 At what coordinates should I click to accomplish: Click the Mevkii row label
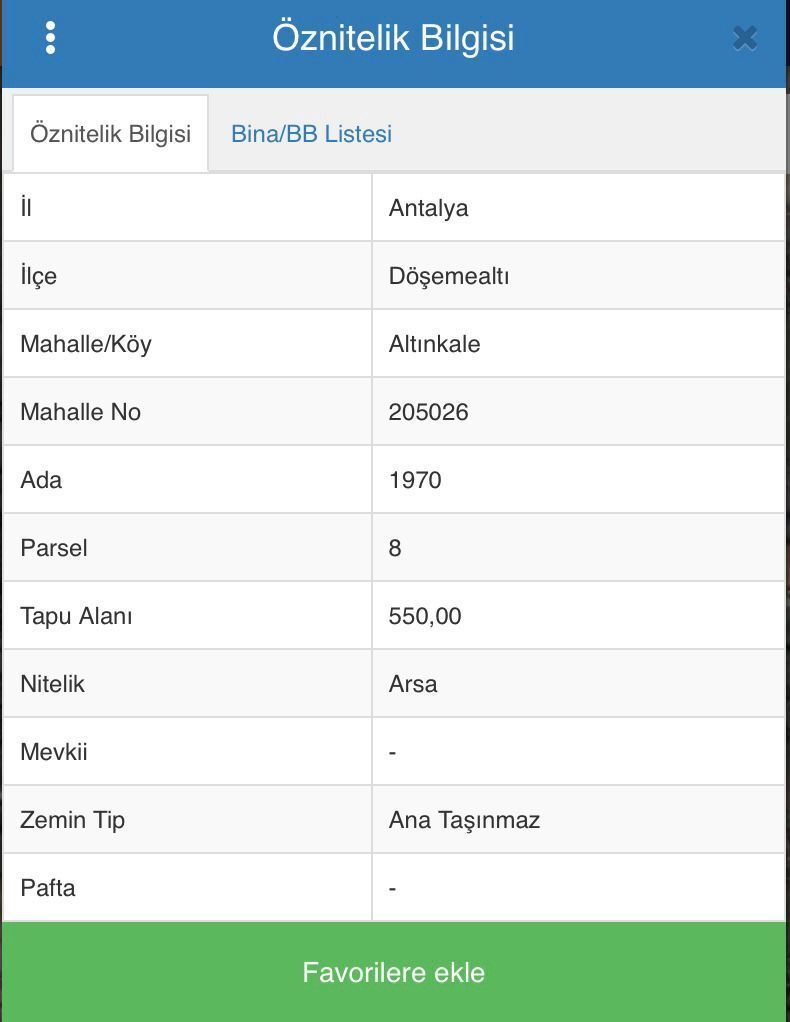(x=54, y=752)
